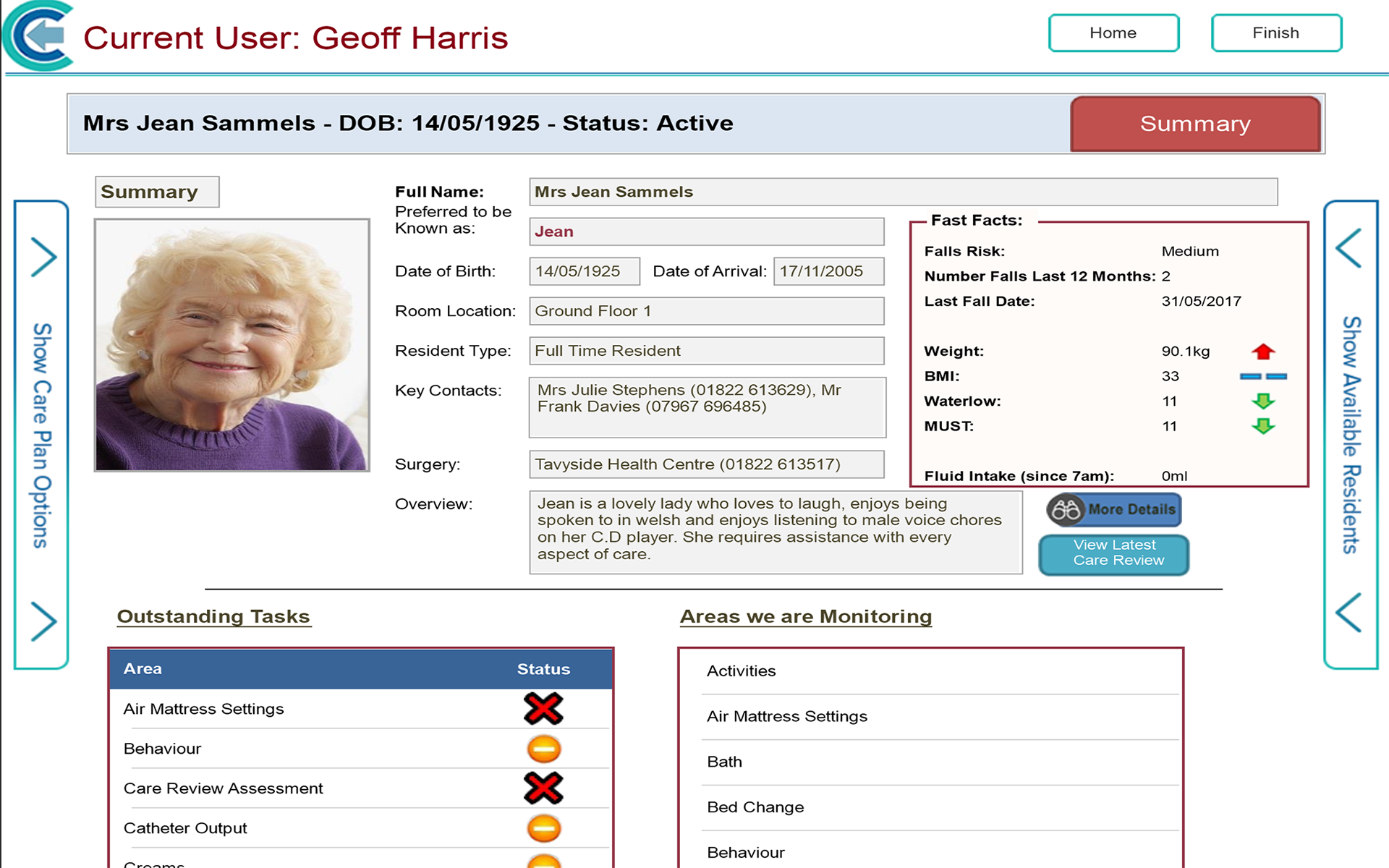Expand Show Care Plan Options lower chevron

coord(43,621)
